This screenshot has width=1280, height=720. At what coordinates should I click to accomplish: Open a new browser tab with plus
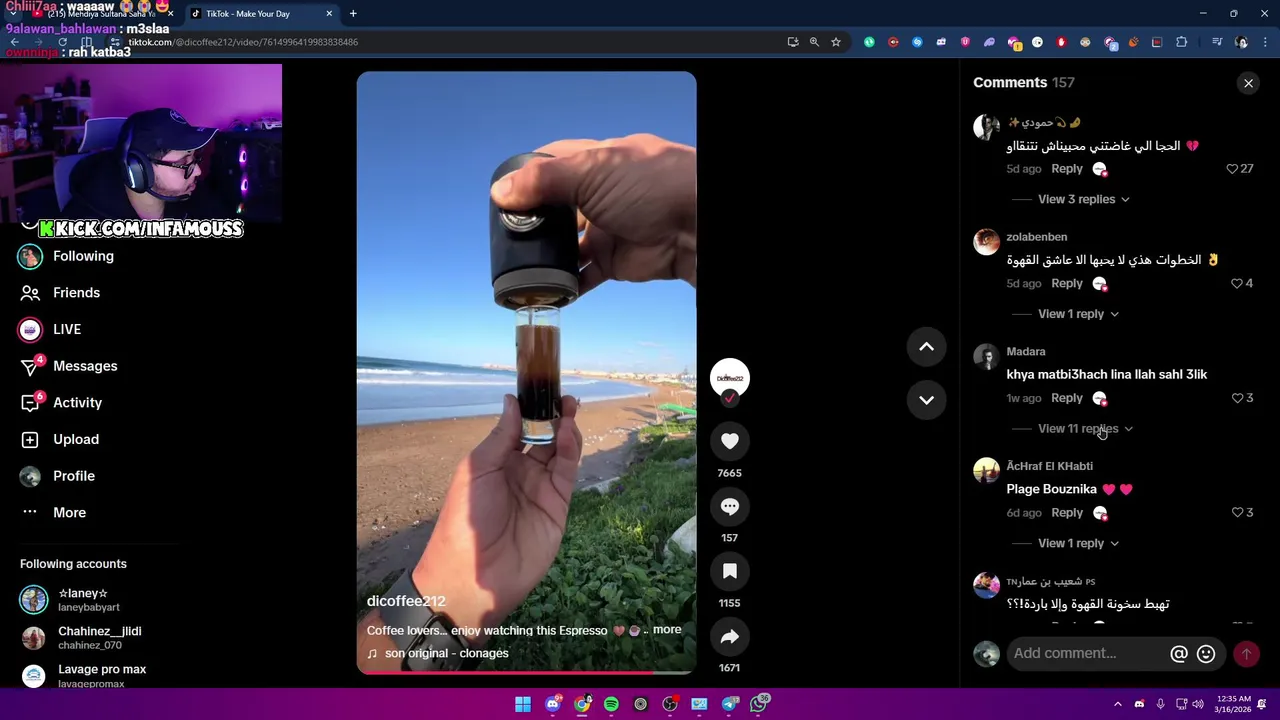click(353, 14)
